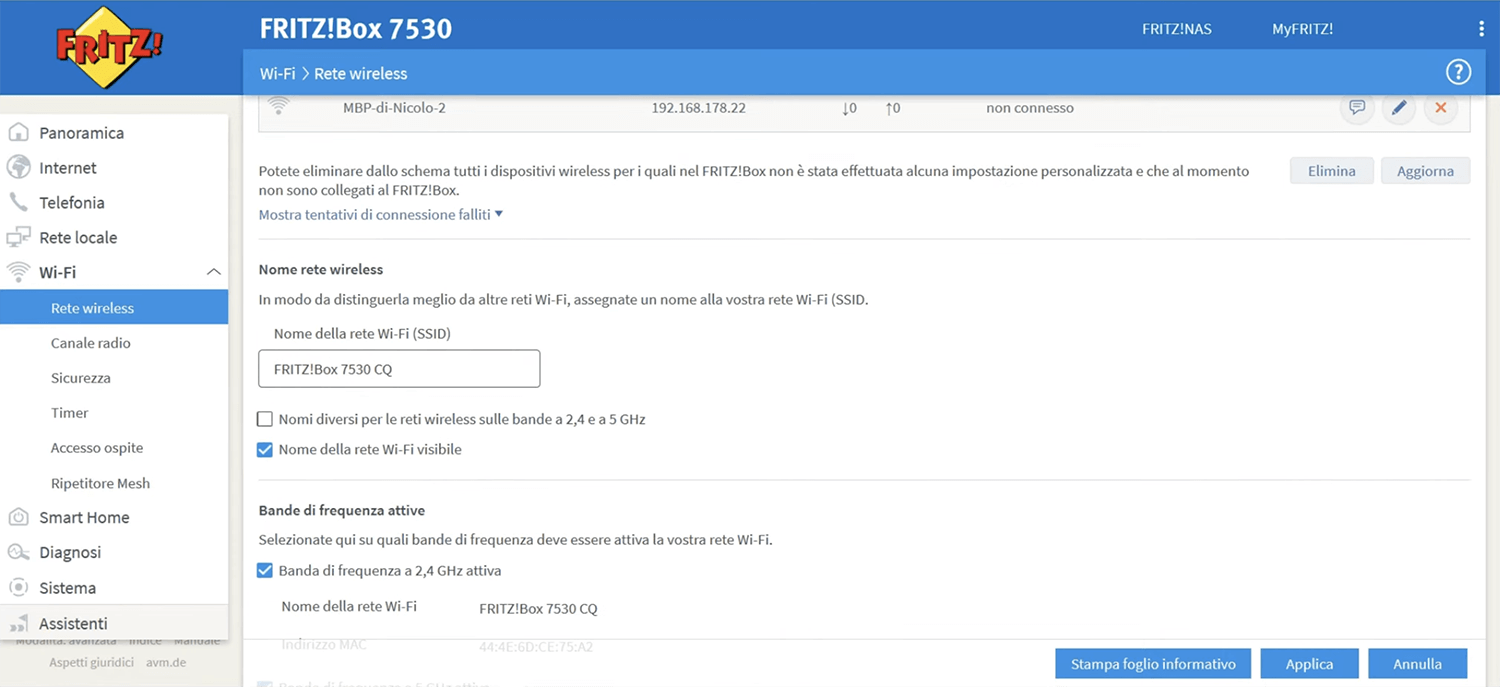Collapse the Wi-Fi menu section chevron
The image size is (1500, 687).
[x=213, y=272]
